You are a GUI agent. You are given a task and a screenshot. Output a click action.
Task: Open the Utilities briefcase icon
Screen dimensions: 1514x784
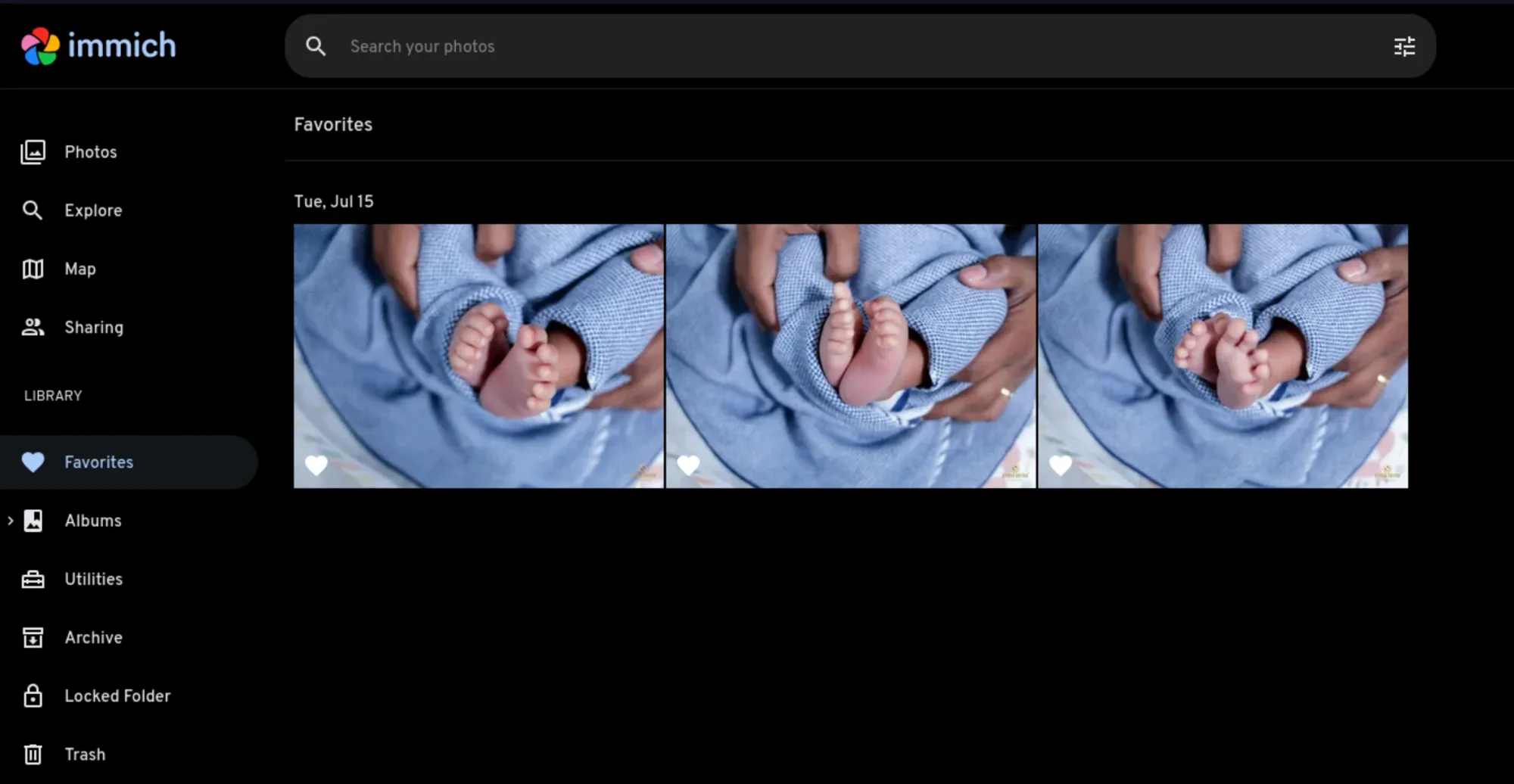(33, 579)
